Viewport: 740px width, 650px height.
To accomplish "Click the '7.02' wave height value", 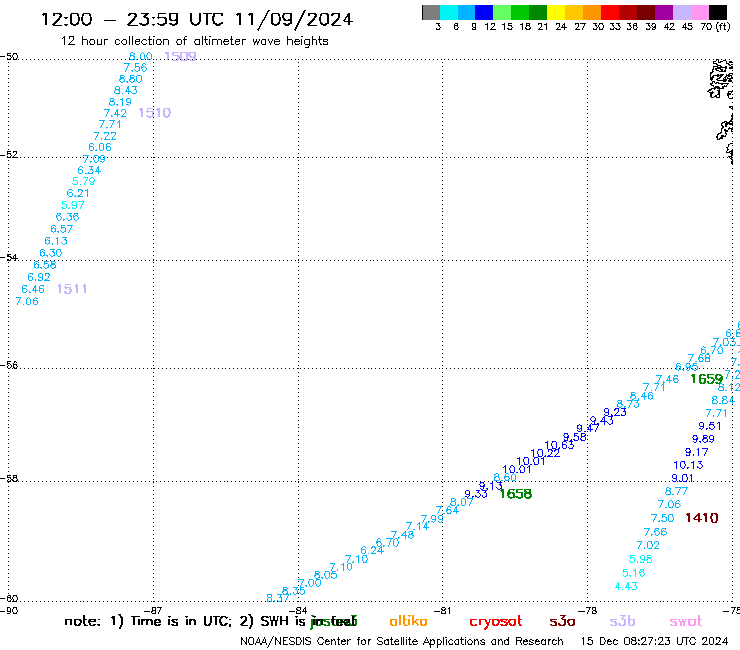I will tap(648, 545).
